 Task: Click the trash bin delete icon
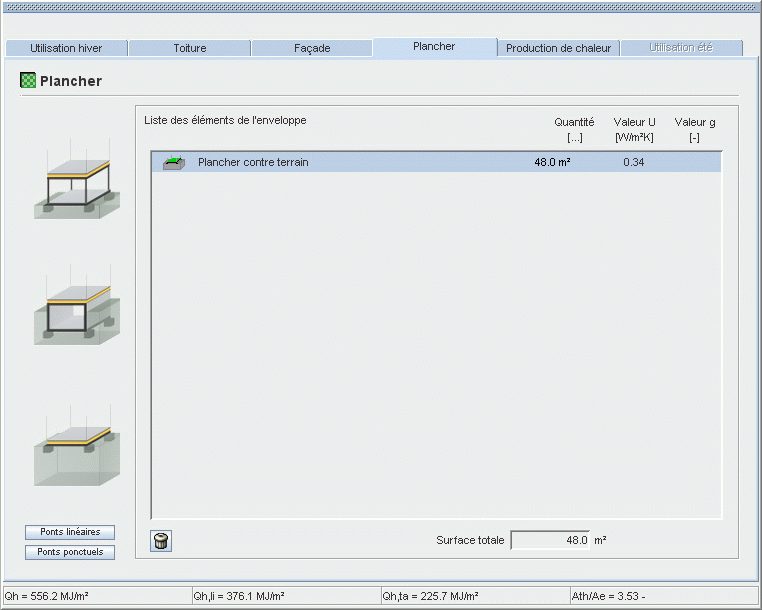(x=161, y=541)
